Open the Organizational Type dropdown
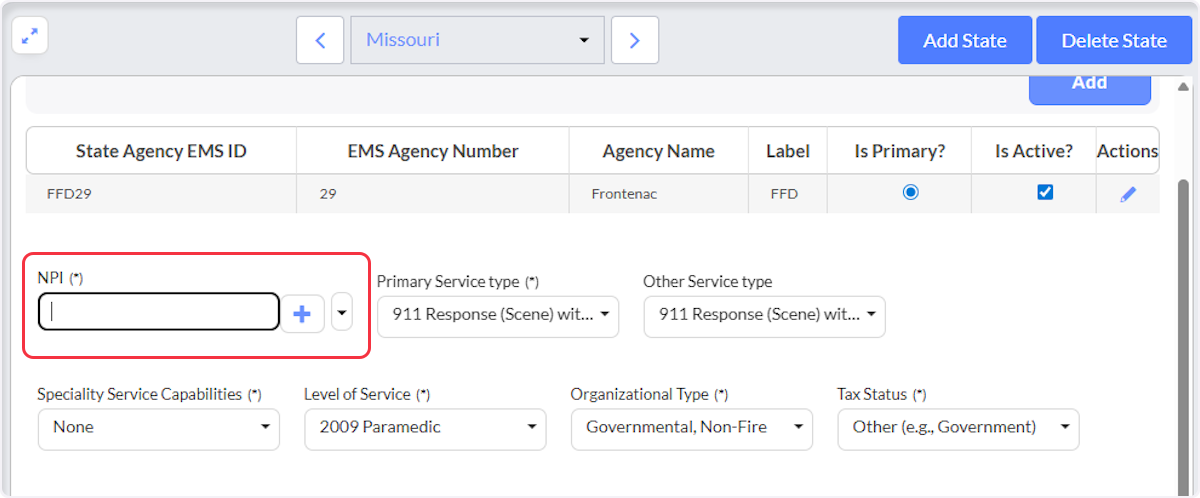Viewport: 1200px width, 498px height. click(x=692, y=428)
